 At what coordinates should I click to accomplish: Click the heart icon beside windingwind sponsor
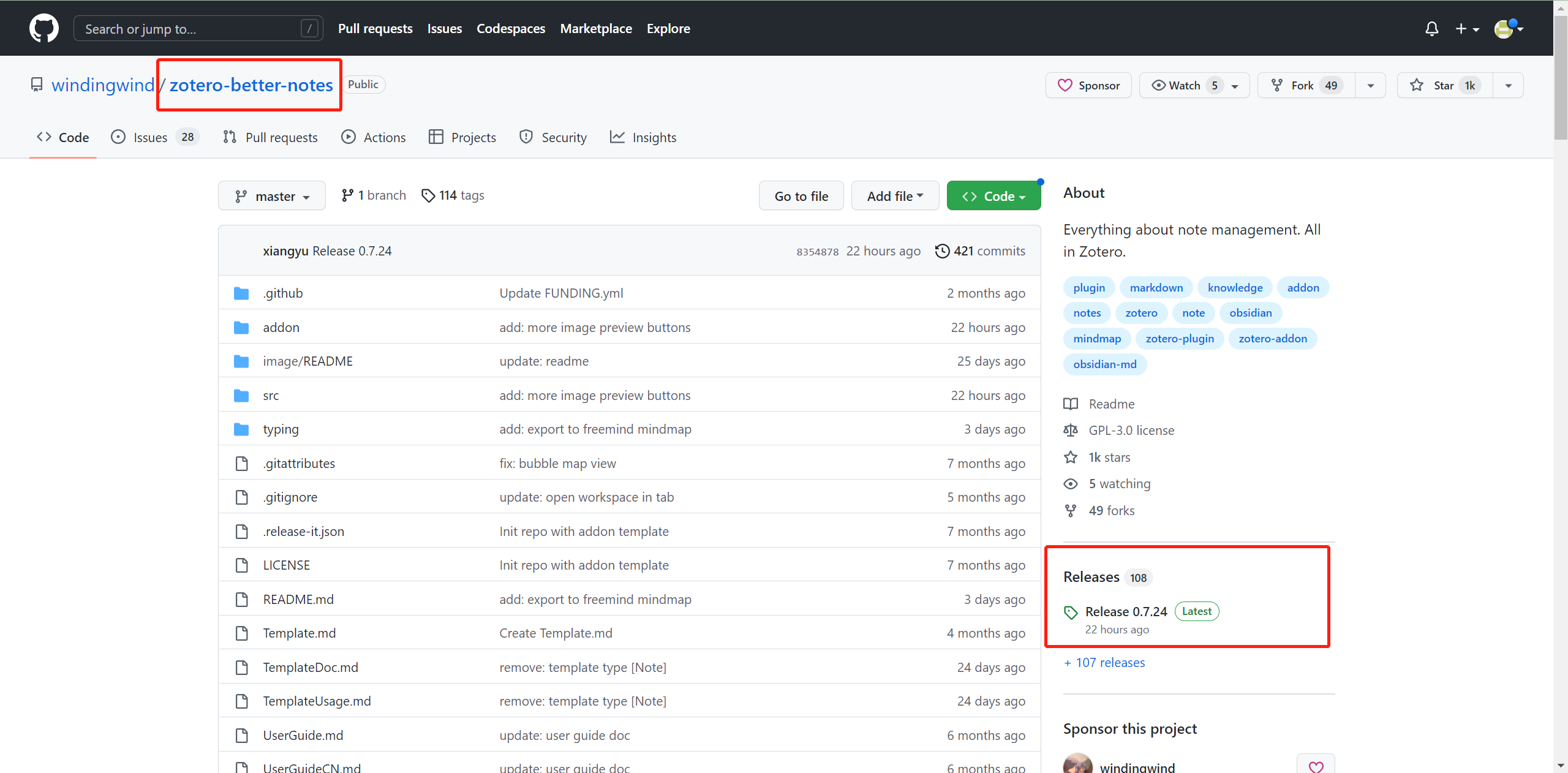(x=1316, y=766)
